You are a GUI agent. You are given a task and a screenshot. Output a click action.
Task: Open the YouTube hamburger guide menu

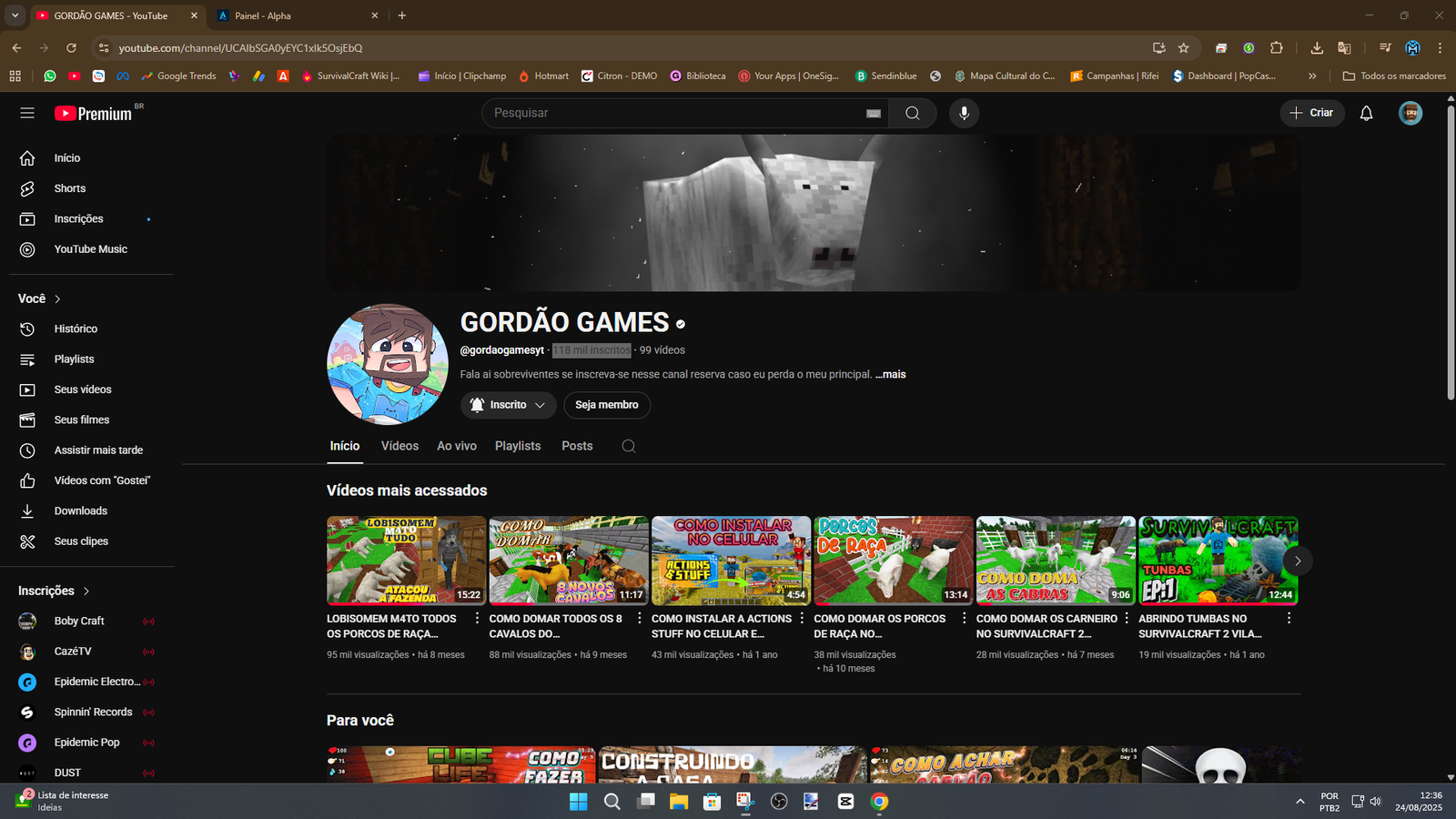(27, 113)
